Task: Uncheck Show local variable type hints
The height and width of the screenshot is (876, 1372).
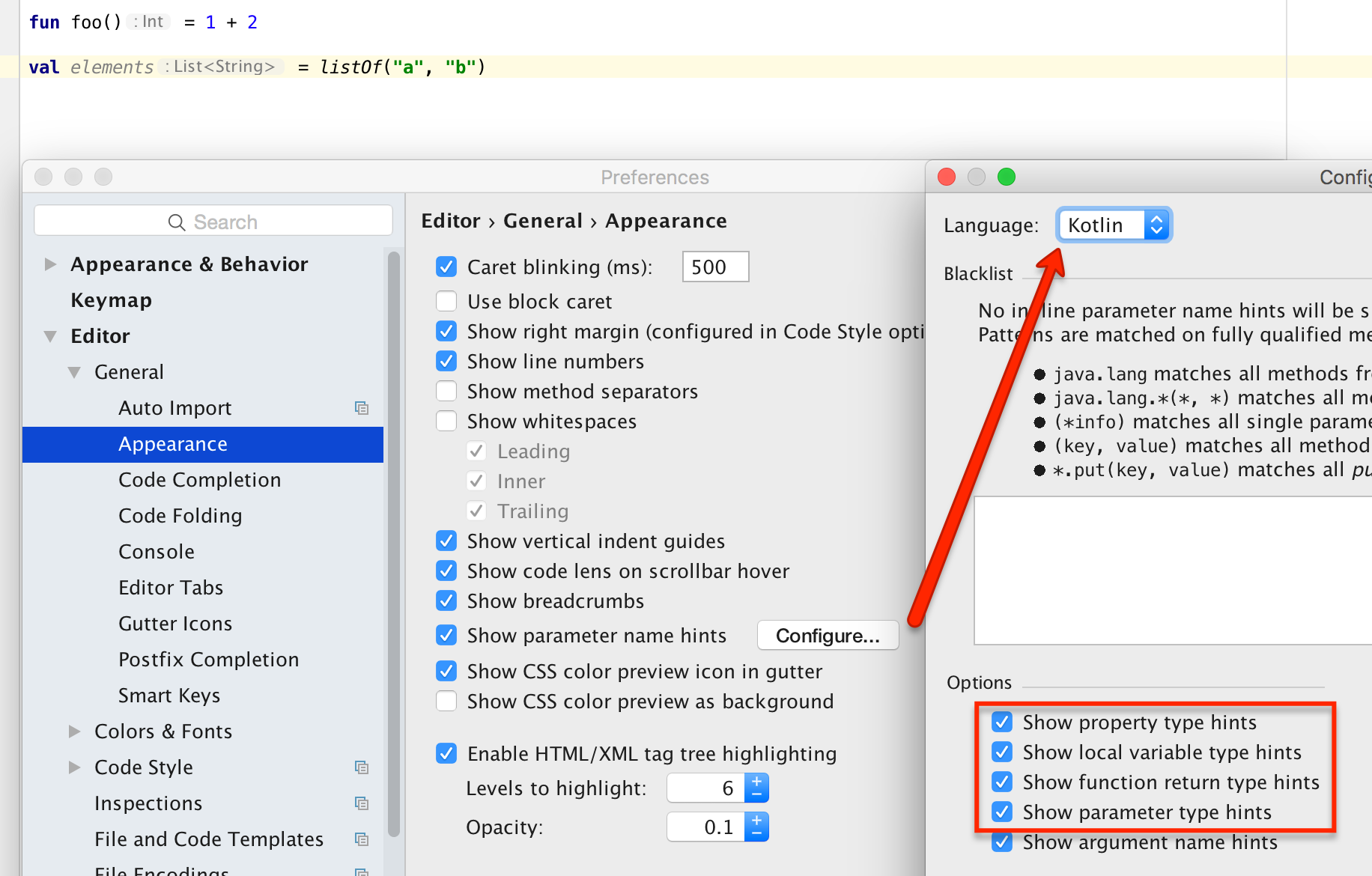Action: pyautogui.click(x=1002, y=752)
